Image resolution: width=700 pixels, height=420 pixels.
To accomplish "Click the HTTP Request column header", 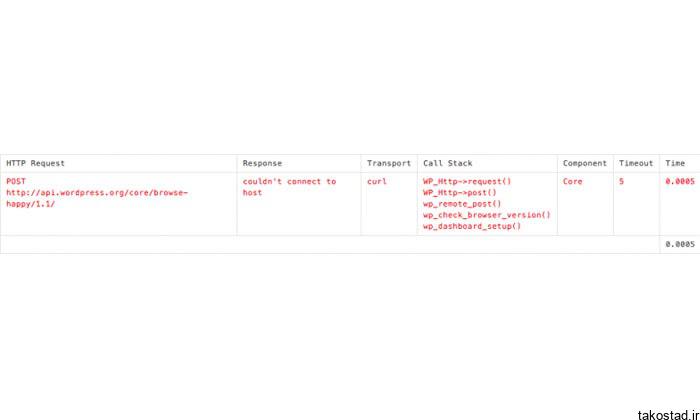I will tap(35, 163).
